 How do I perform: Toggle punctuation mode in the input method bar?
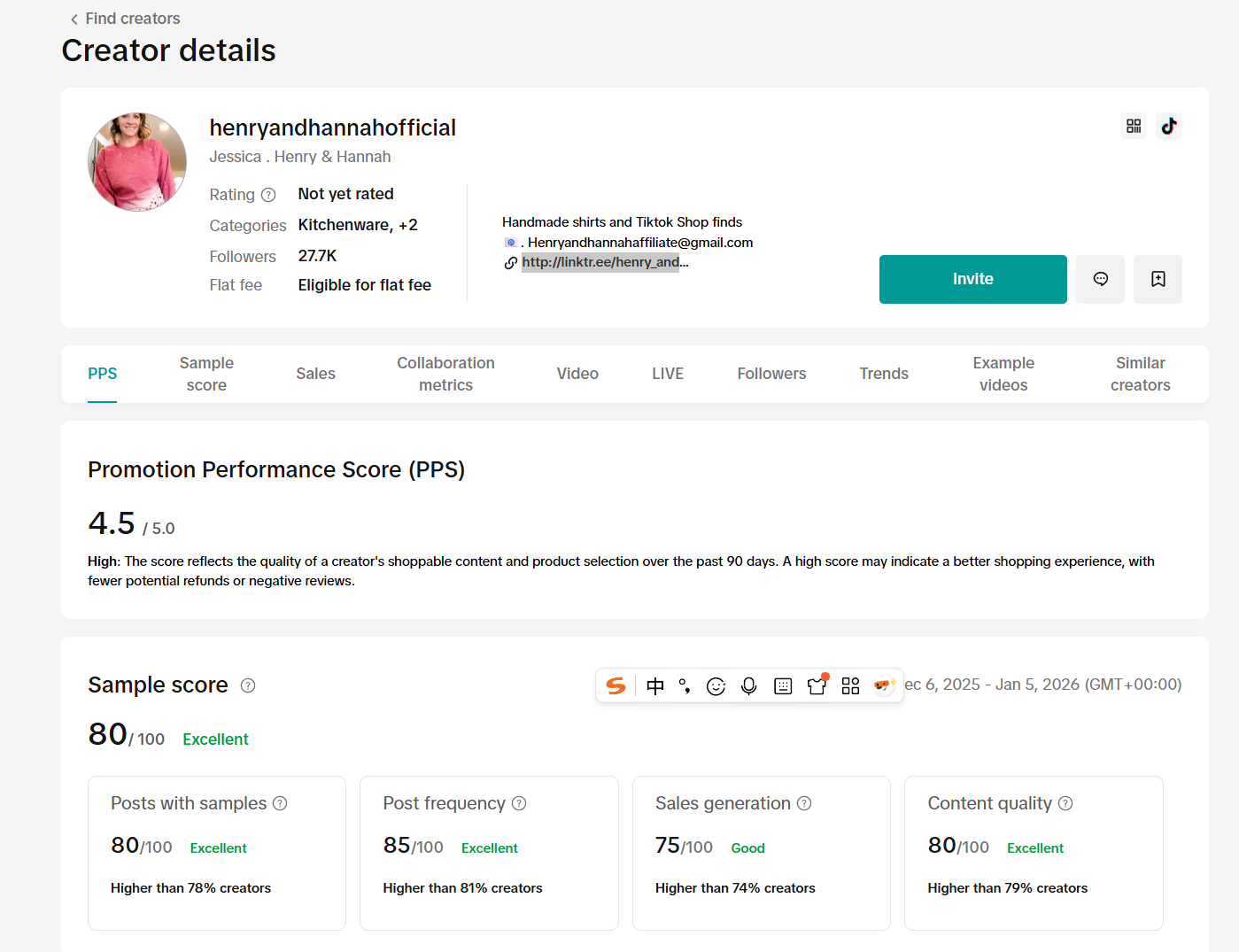[685, 686]
